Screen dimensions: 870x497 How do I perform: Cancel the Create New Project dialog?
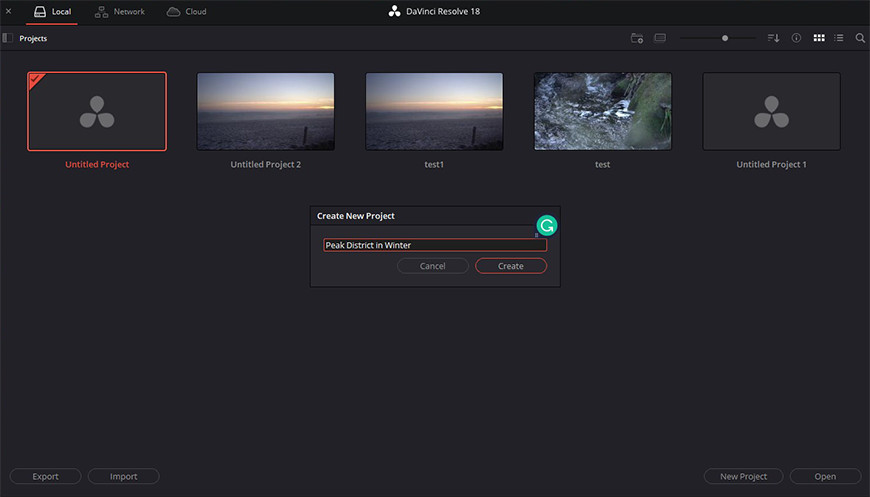pyautogui.click(x=433, y=266)
